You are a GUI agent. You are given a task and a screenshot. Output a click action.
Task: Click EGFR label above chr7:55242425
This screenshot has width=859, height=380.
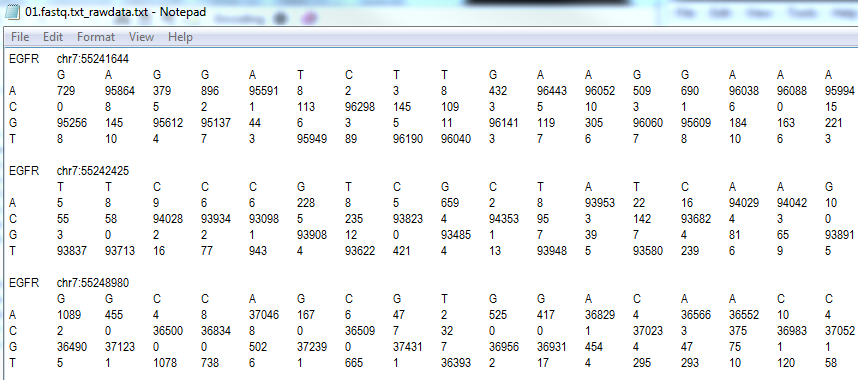24,171
